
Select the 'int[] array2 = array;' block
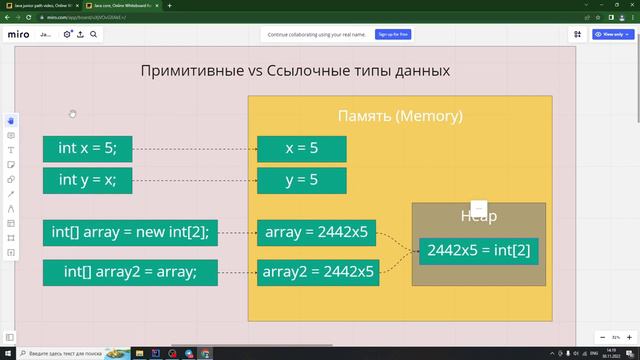[x=130, y=272]
